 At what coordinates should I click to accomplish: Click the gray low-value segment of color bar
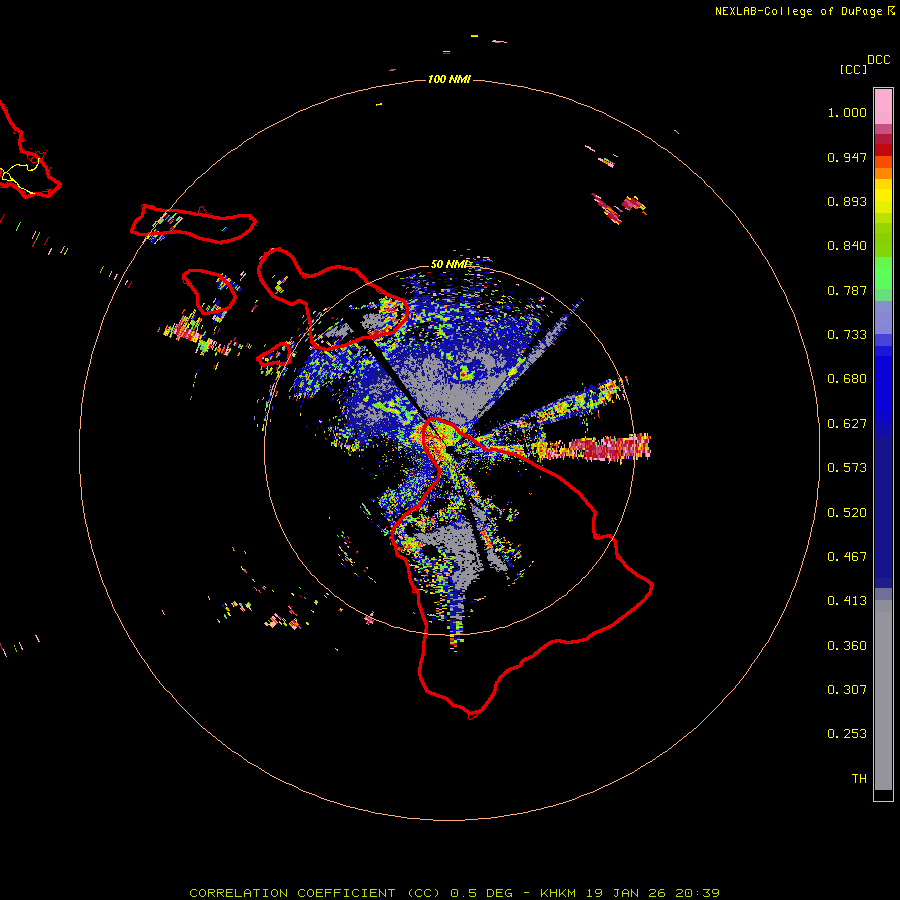883,695
